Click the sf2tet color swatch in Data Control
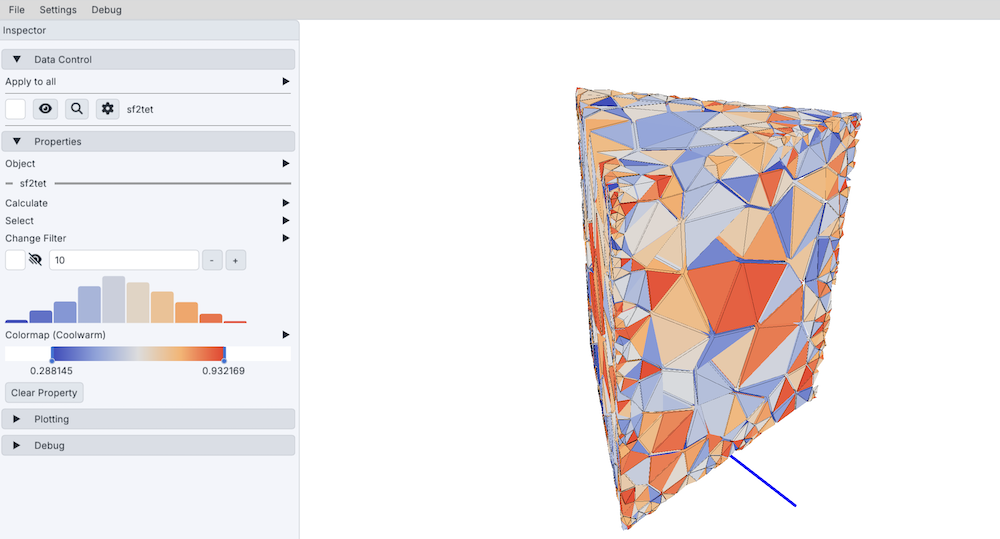Viewport: 1000px width, 539px height. 15,109
